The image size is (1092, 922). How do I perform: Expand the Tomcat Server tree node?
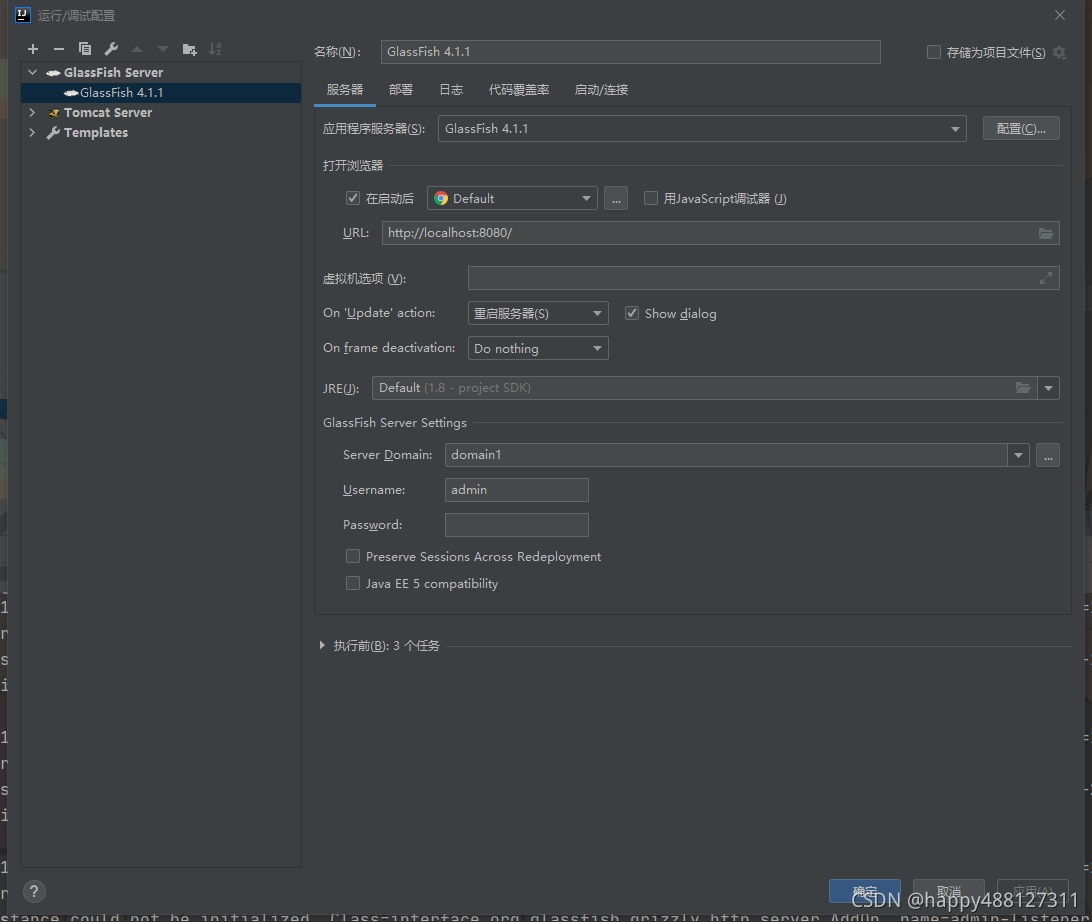click(x=32, y=112)
